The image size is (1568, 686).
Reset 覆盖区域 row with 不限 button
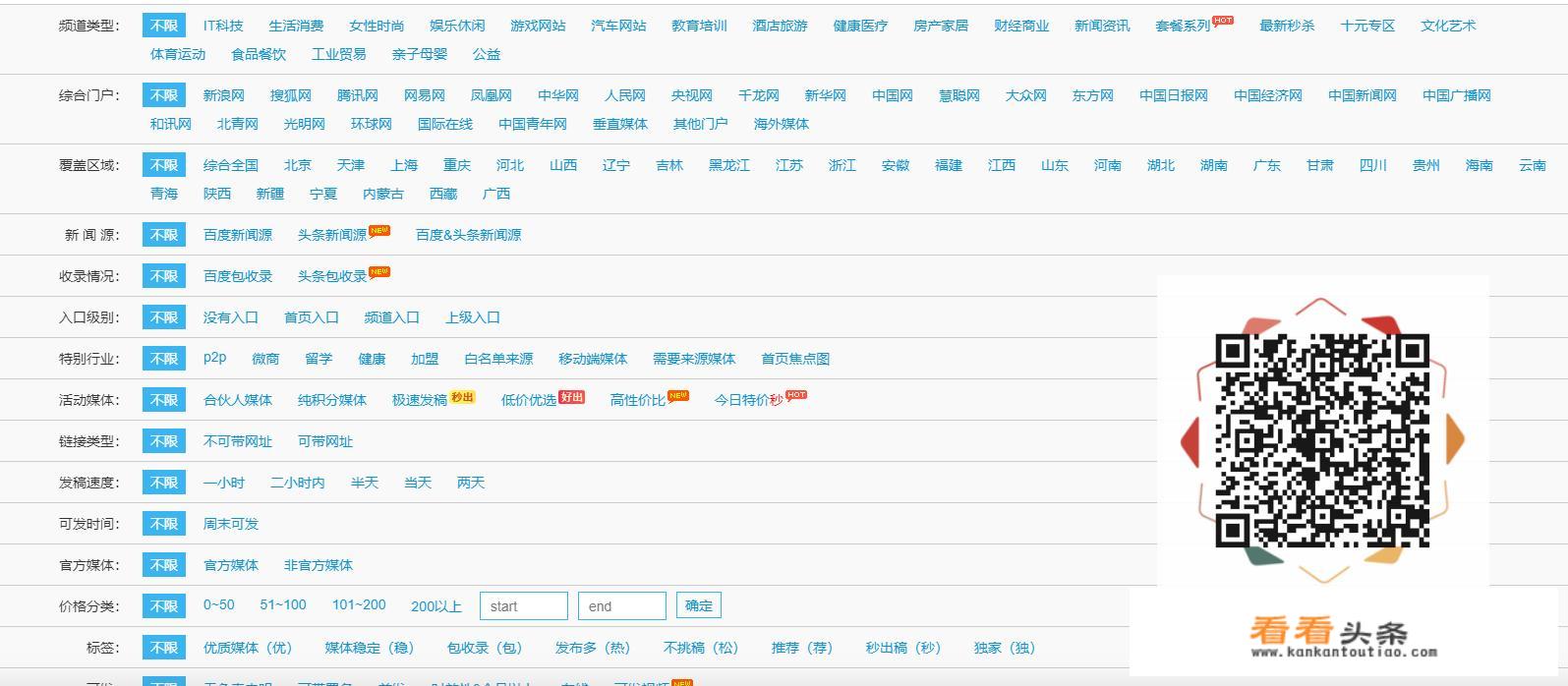[x=164, y=165]
